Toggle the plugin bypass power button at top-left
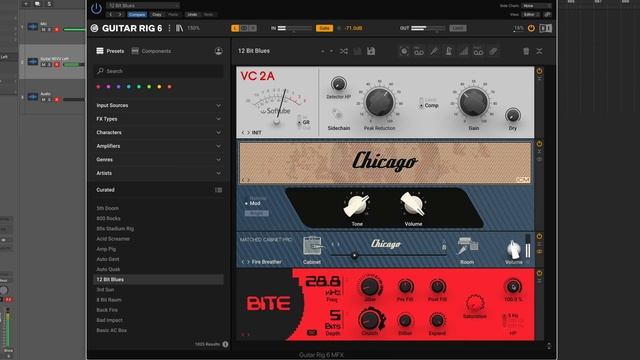Image resolution: width=640 pixels, height=360 pixels. pos(96,8)
